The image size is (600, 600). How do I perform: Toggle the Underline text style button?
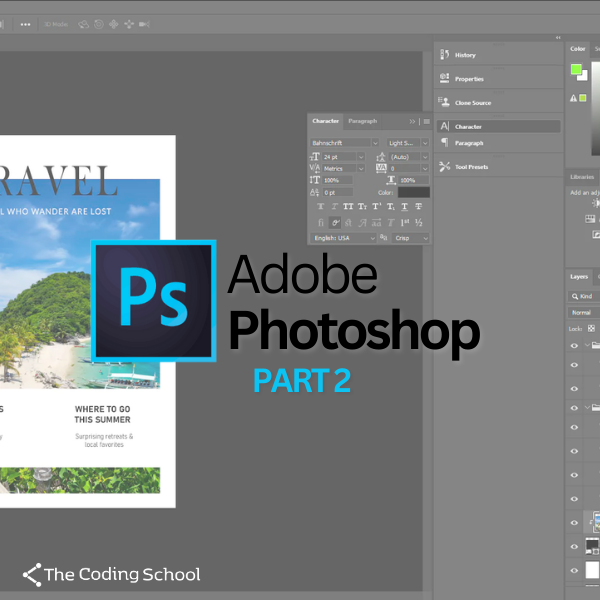point(403,207)
